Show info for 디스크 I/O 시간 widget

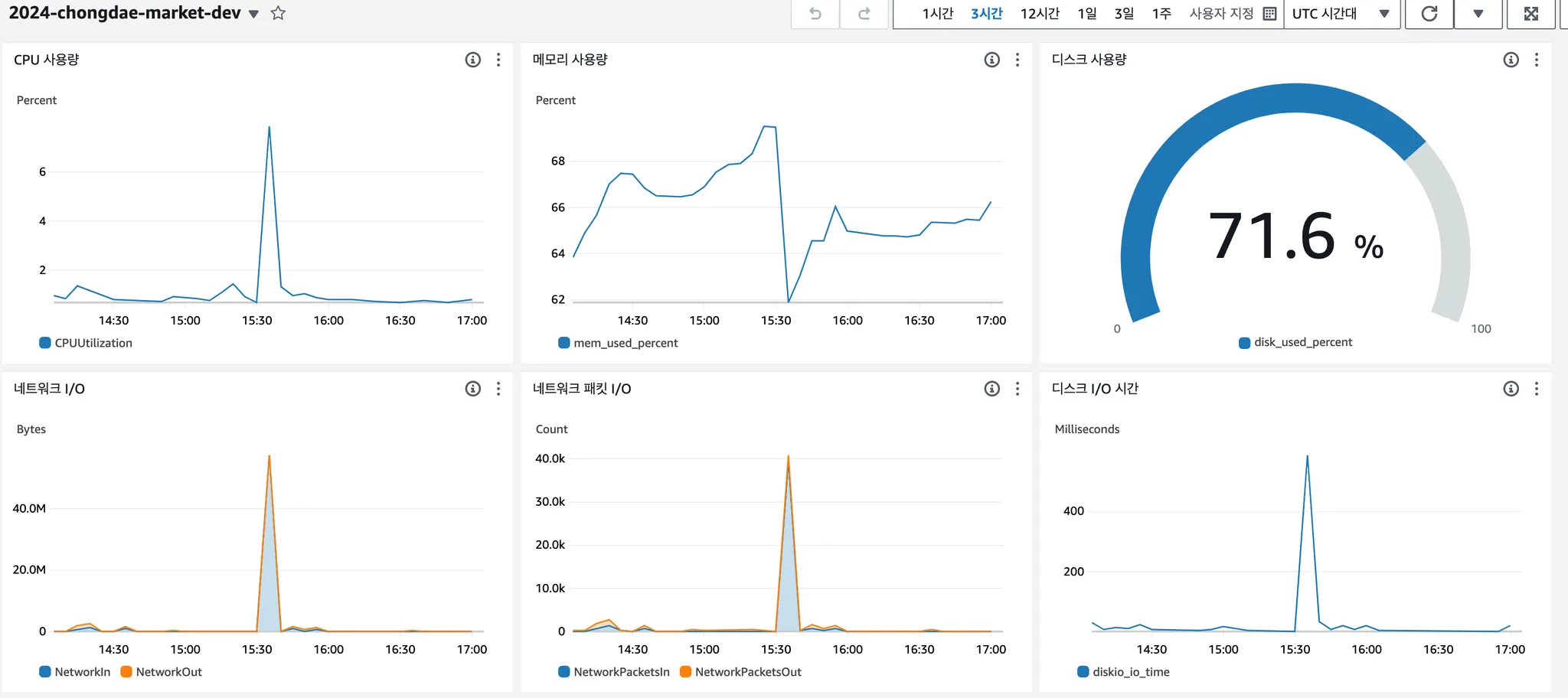(1511, 389)
